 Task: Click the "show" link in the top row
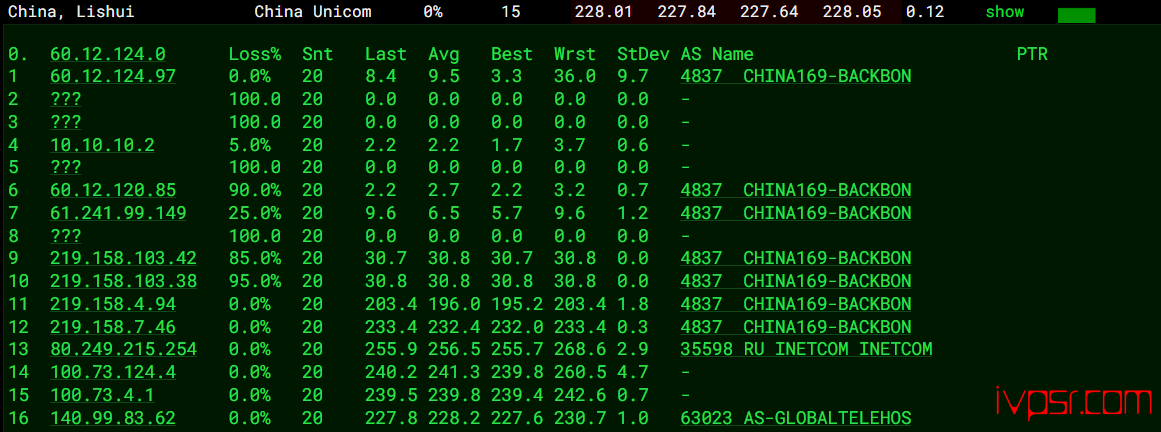1004,13
